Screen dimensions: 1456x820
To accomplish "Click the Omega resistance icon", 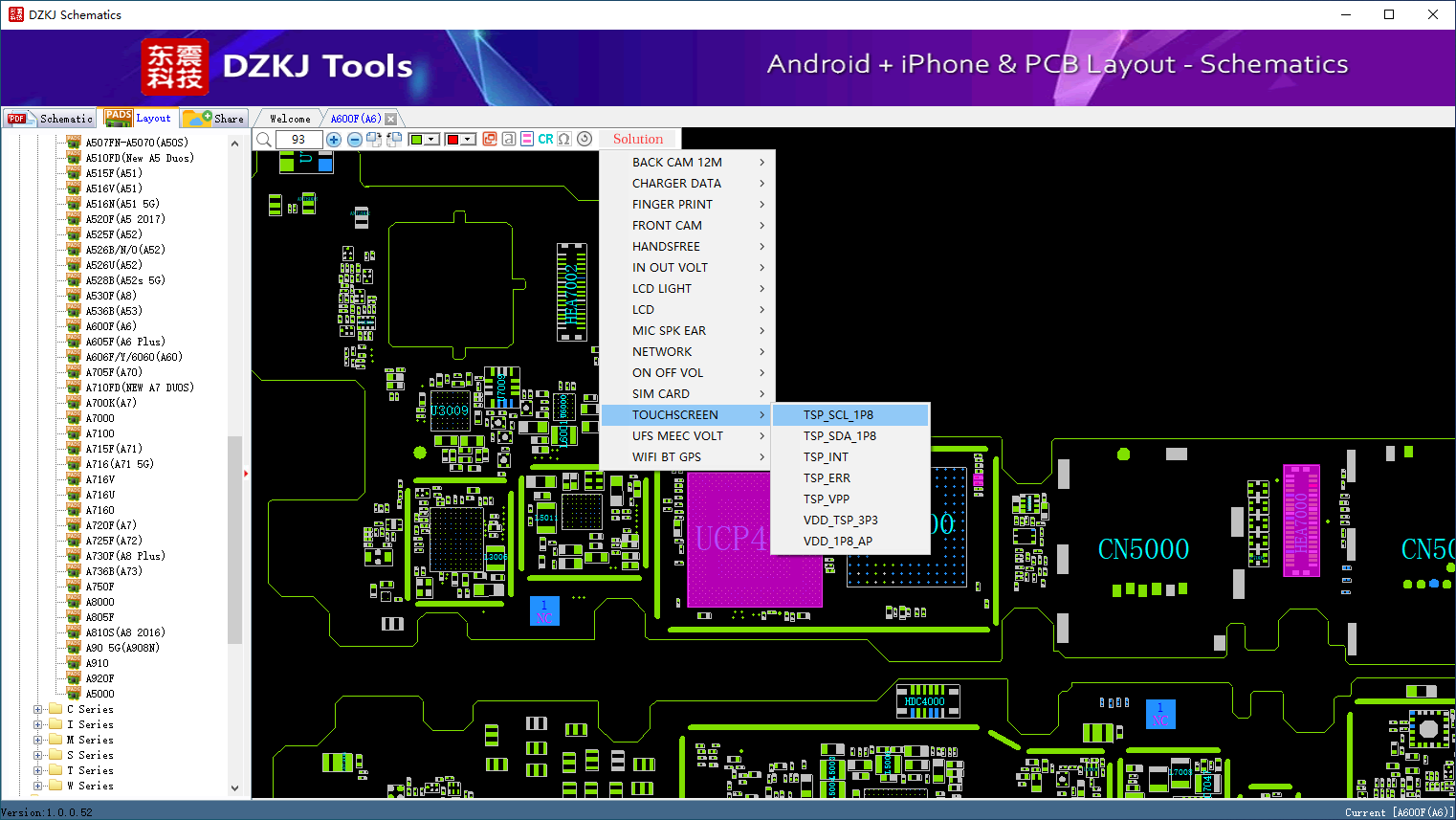I will [564, 139].
